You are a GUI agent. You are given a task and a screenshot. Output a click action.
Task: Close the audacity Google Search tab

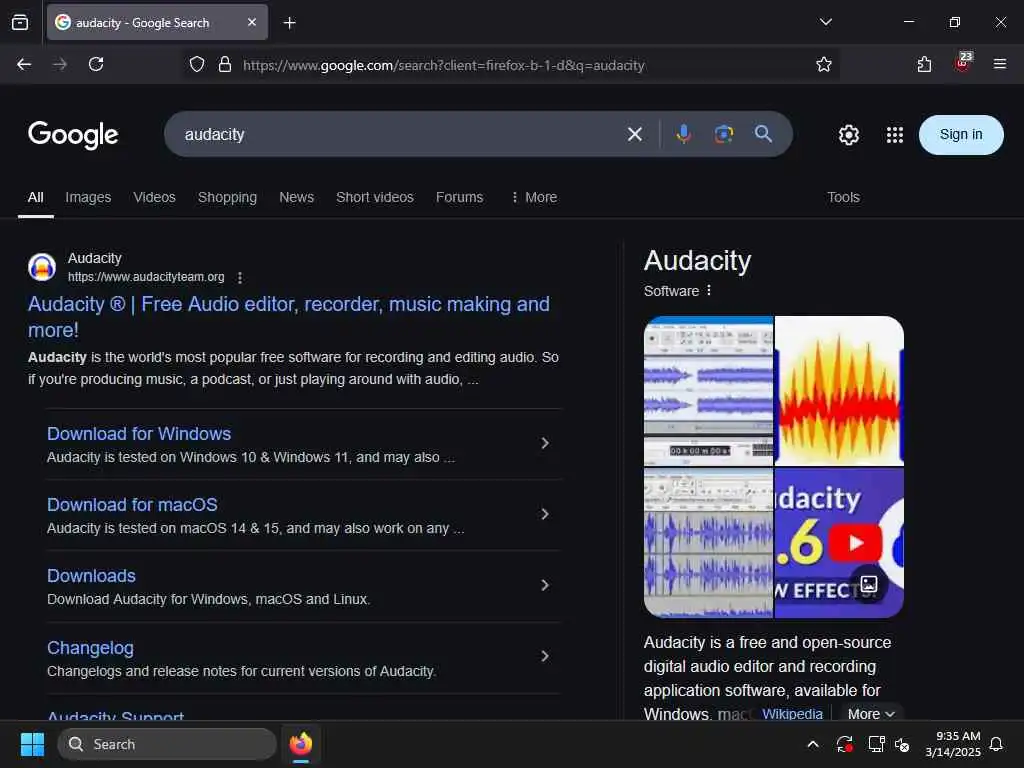point(252,22)
